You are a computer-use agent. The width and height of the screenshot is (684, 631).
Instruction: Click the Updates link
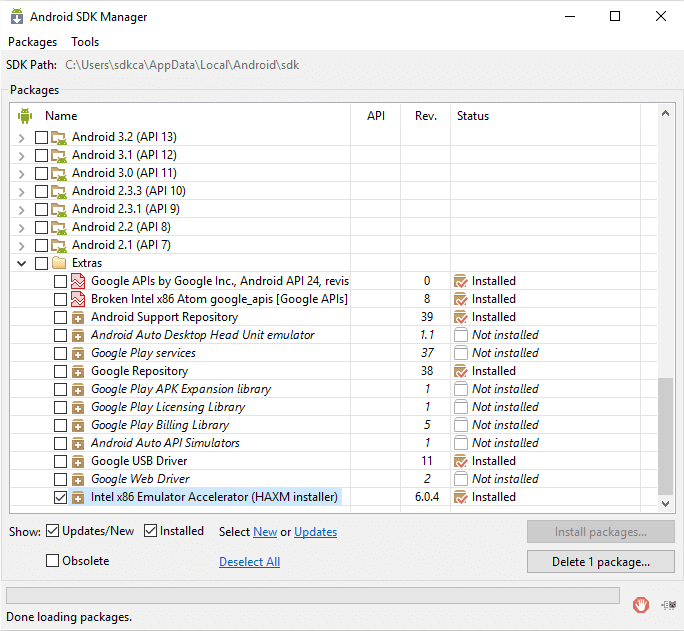click(x=315, y=532)
